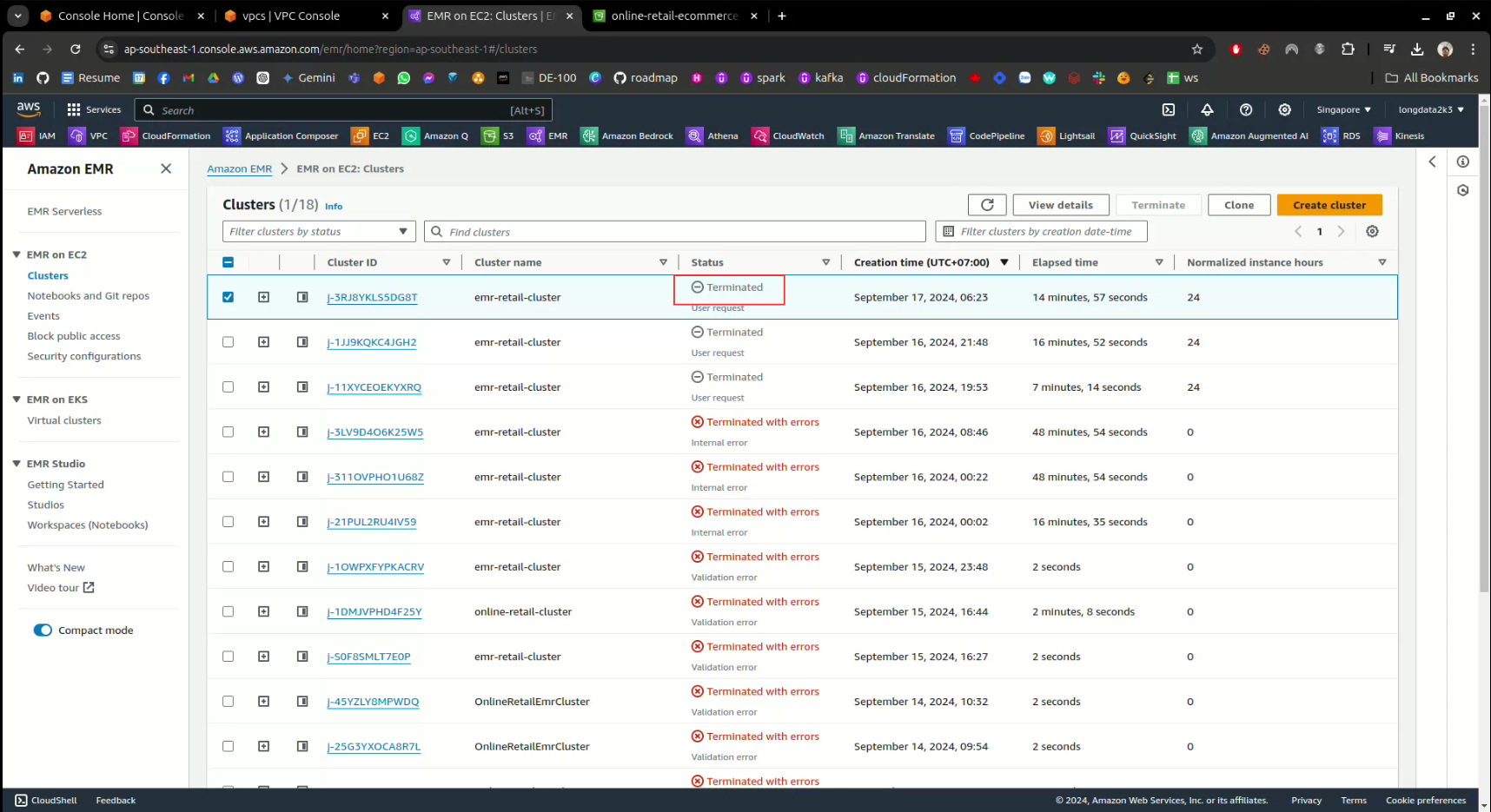Open Security configurations in sidebar
Viewport: 1491px width, 812px height.
pyautogui.click(x=83, y=356)
